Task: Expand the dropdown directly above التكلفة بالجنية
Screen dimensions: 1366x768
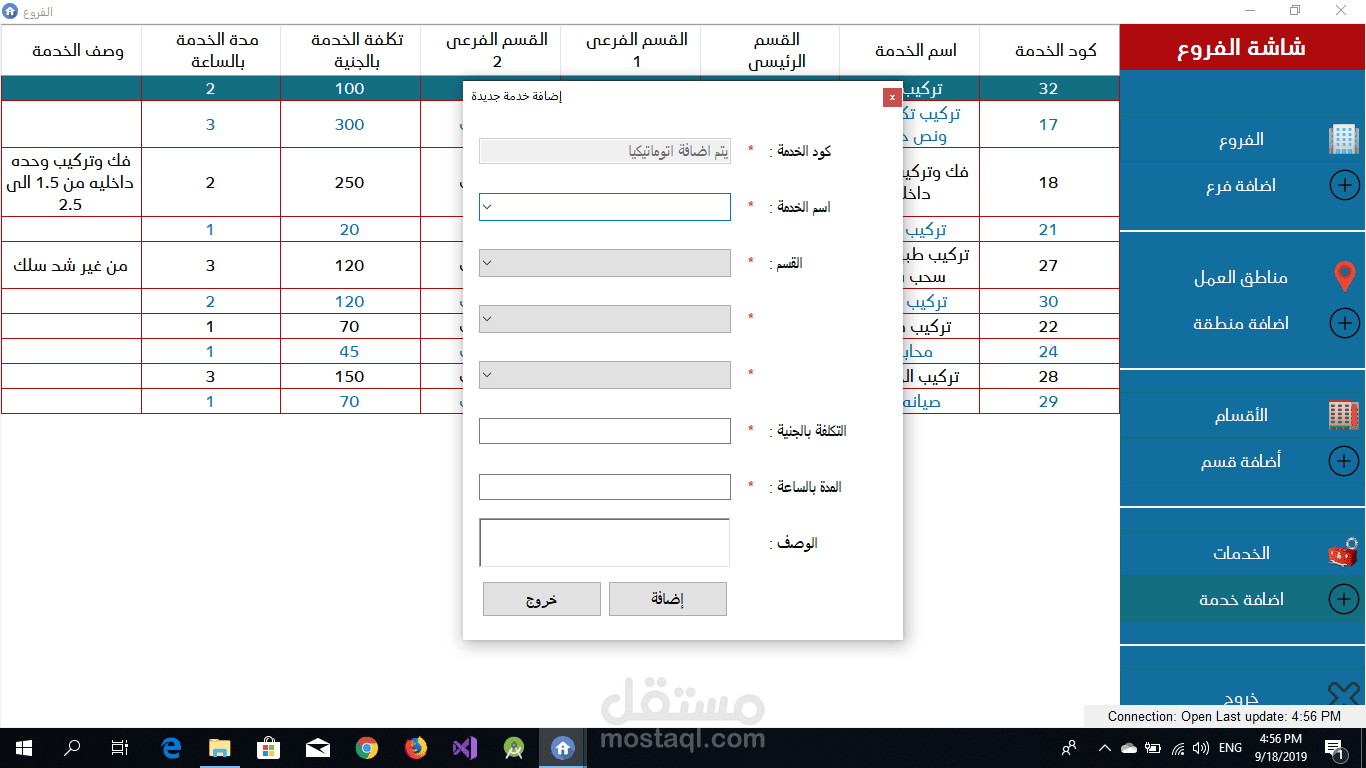Action: (x=487, y=375)
